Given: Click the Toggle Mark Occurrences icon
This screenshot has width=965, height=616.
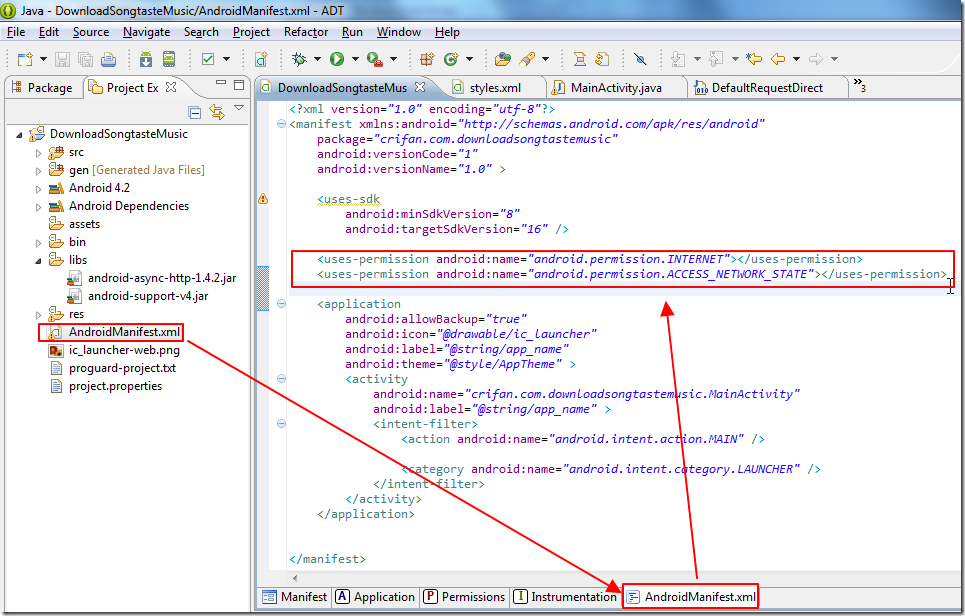Looking at the screenshot, I should [640, 59].
